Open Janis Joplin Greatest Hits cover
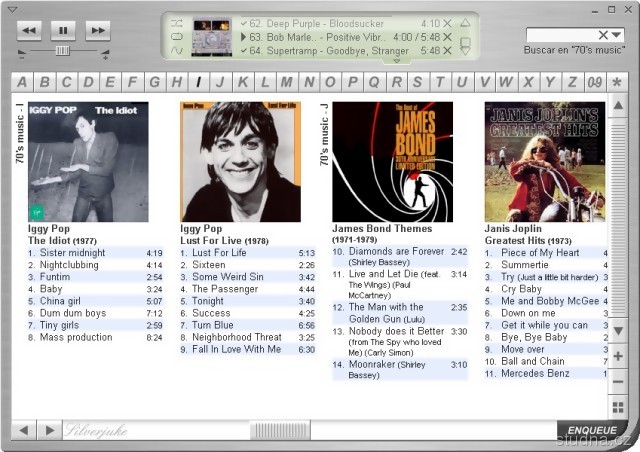Screen dimensions: 640x452 545,162
